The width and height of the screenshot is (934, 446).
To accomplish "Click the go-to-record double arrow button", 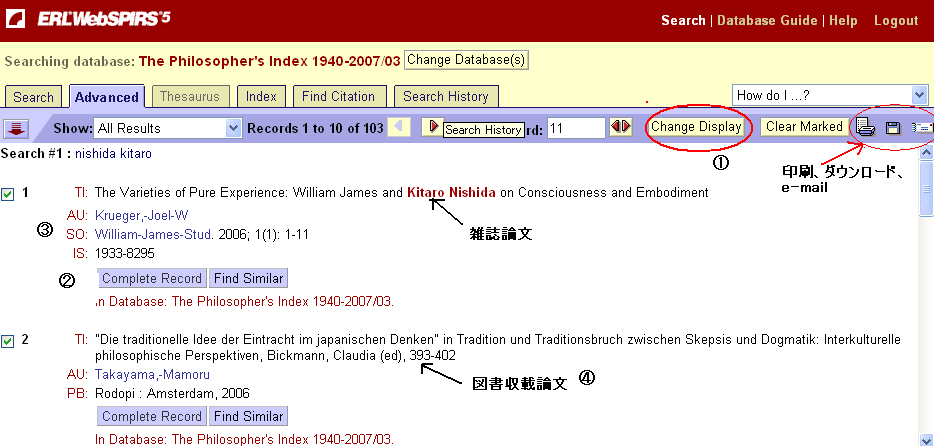I will tap(621, 126).
